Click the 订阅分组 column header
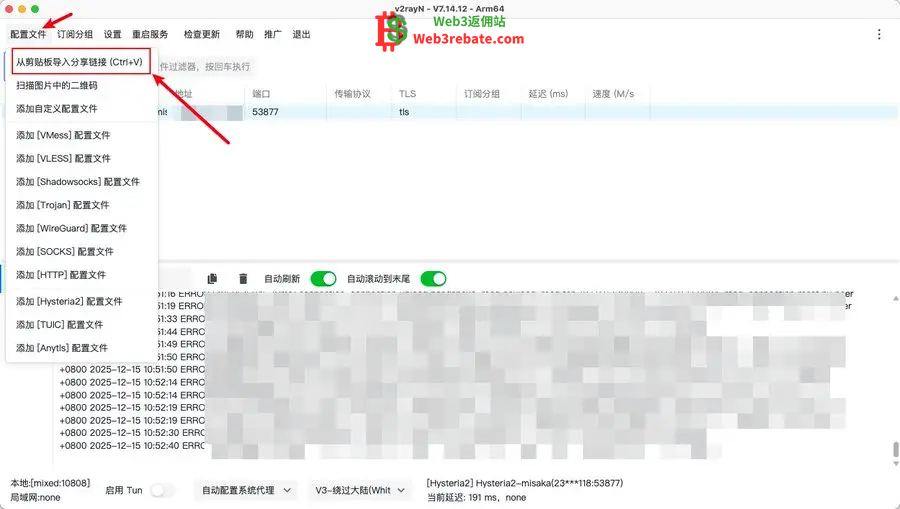 (489, 94)
